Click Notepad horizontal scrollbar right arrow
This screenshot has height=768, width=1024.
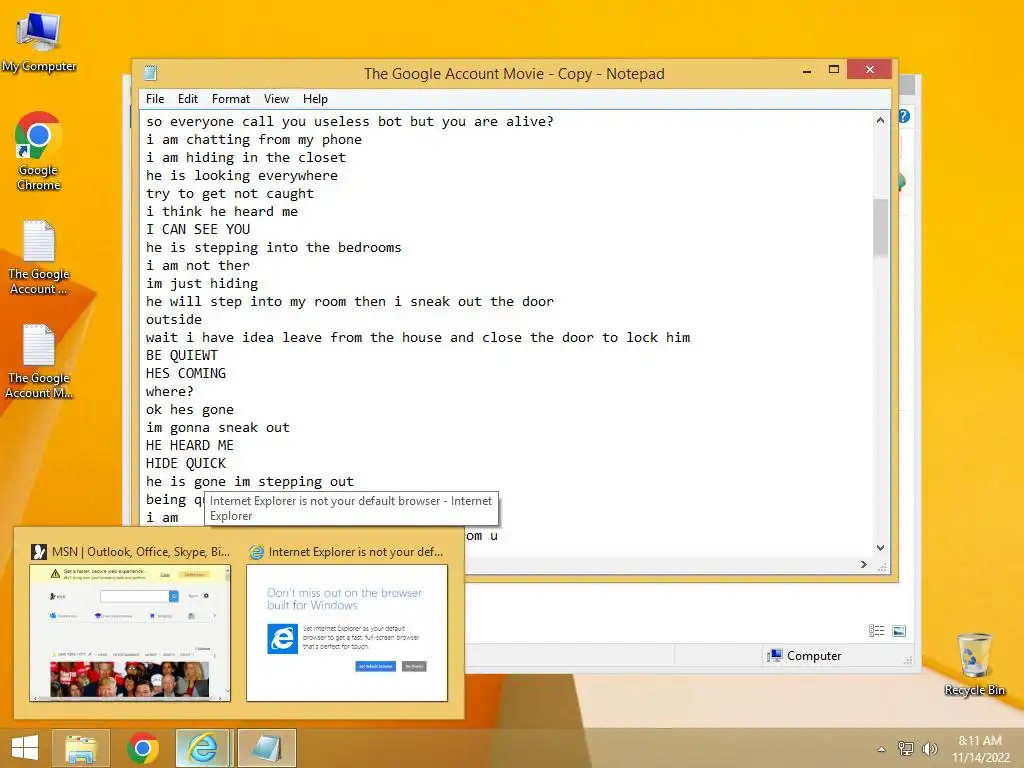click(864, 564)
